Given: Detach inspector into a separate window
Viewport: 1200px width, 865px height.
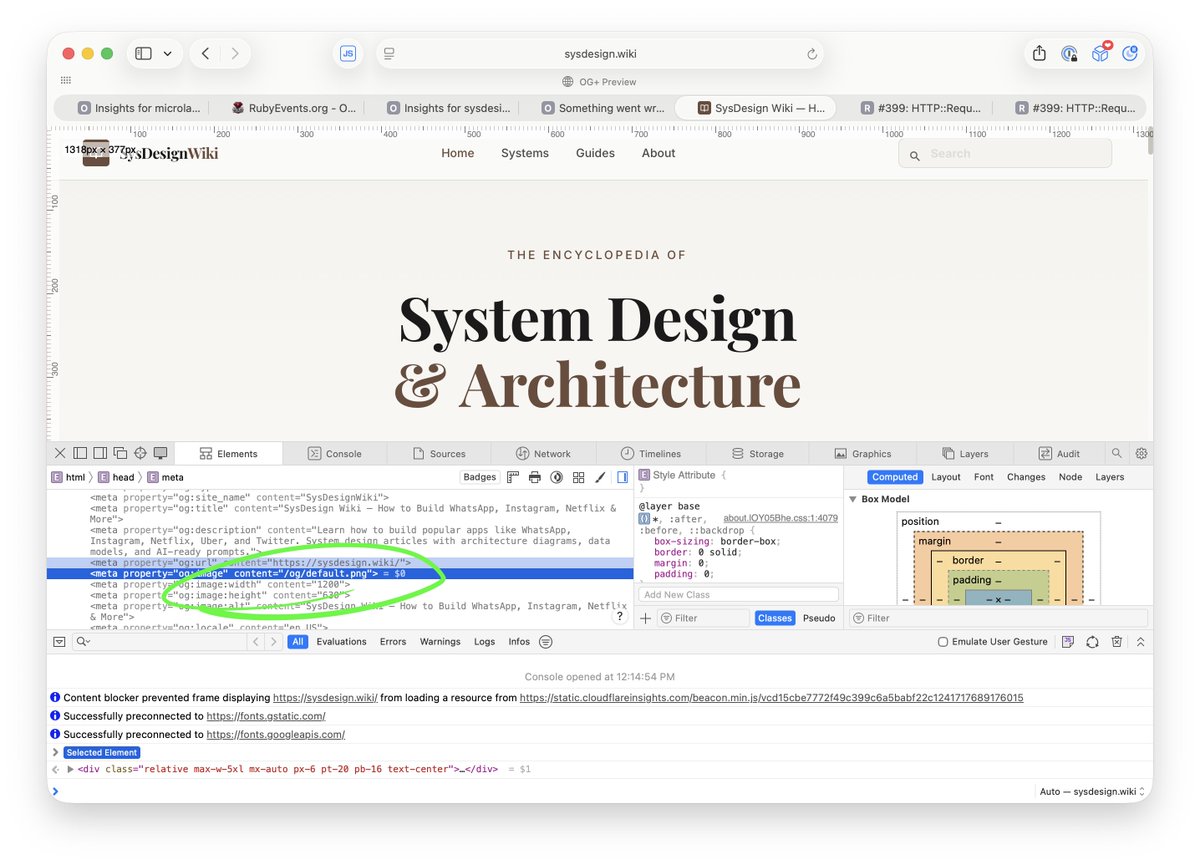Looking at the screenshot, I should point(120,453).
